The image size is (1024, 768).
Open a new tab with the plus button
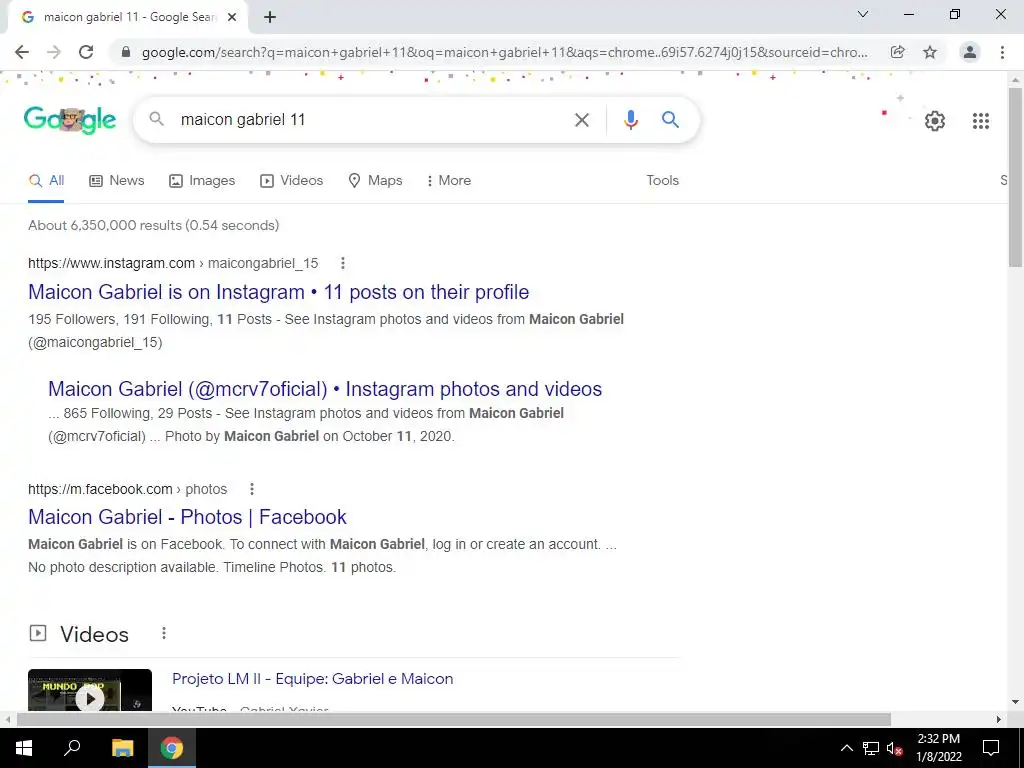click(270, 18)
